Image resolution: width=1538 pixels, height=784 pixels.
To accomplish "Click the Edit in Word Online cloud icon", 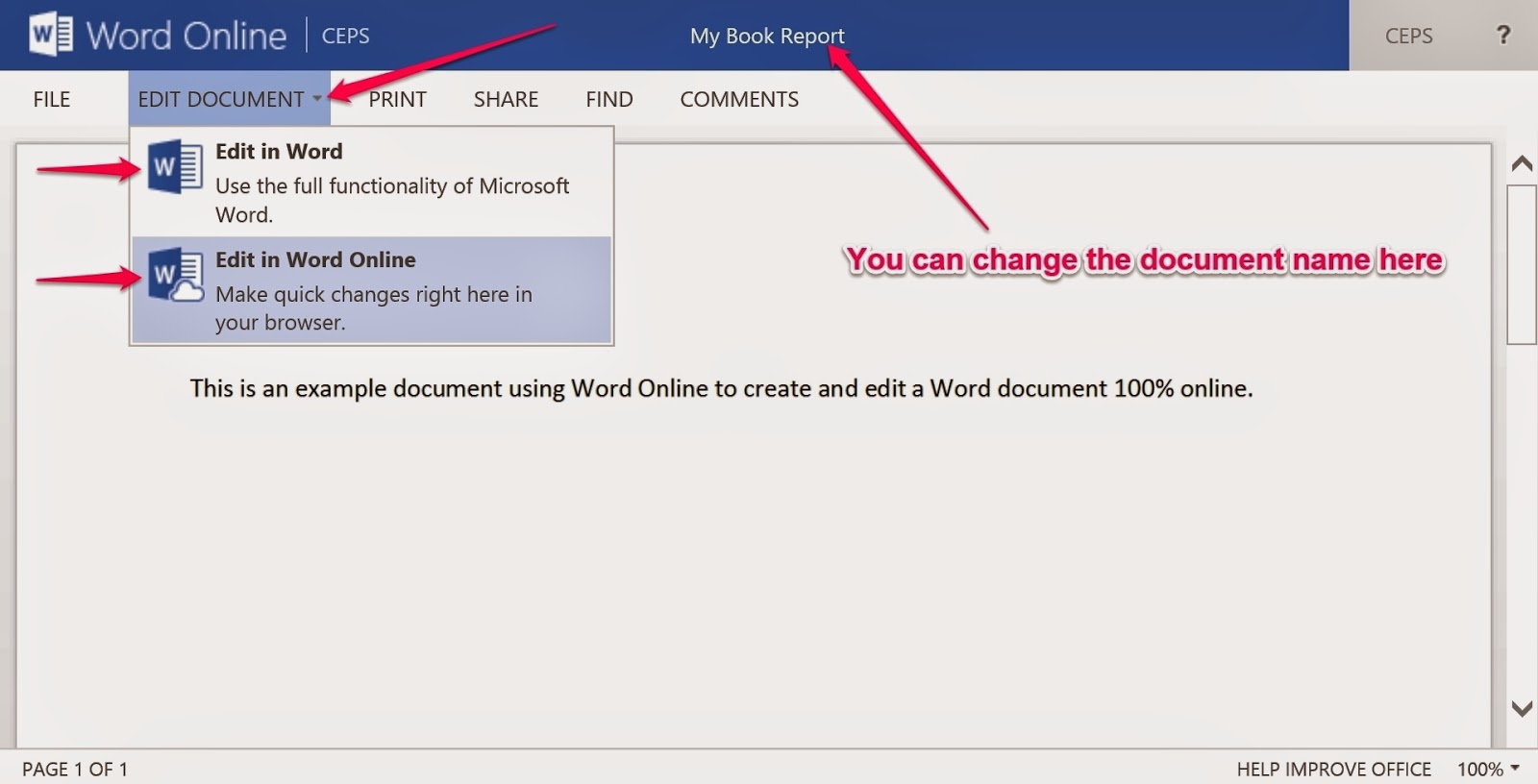I will (176, 275).
